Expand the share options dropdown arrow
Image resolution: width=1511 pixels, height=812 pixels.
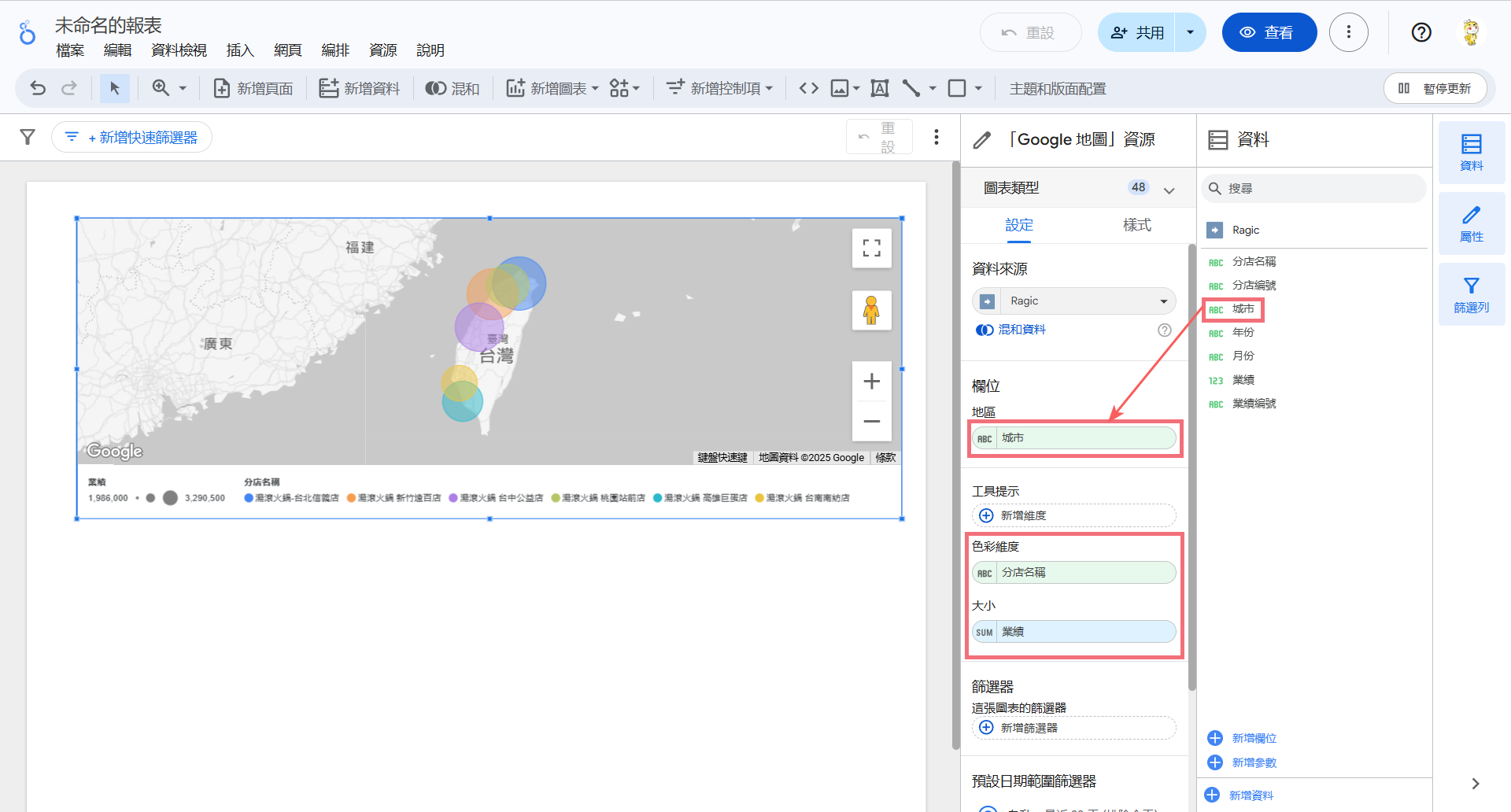(1191, 32)
